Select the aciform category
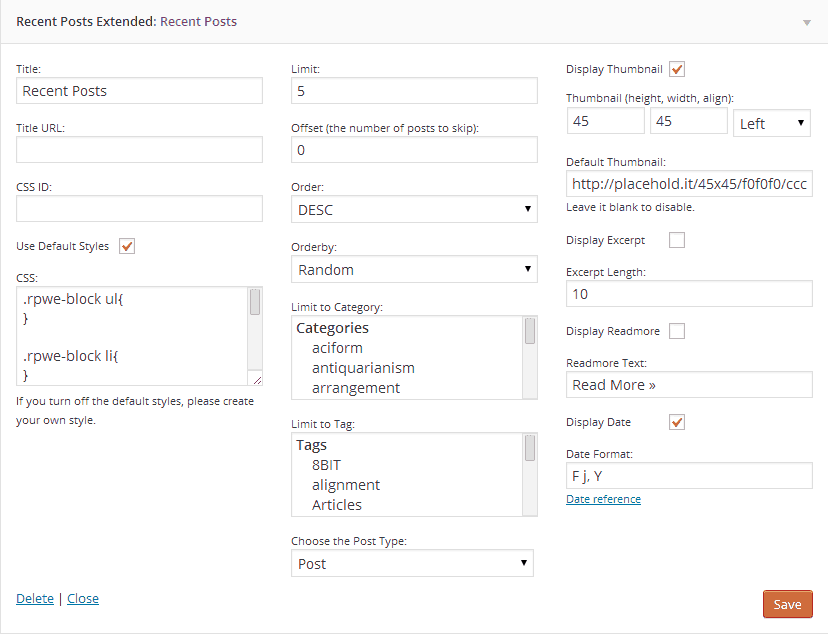 [337, 348]
